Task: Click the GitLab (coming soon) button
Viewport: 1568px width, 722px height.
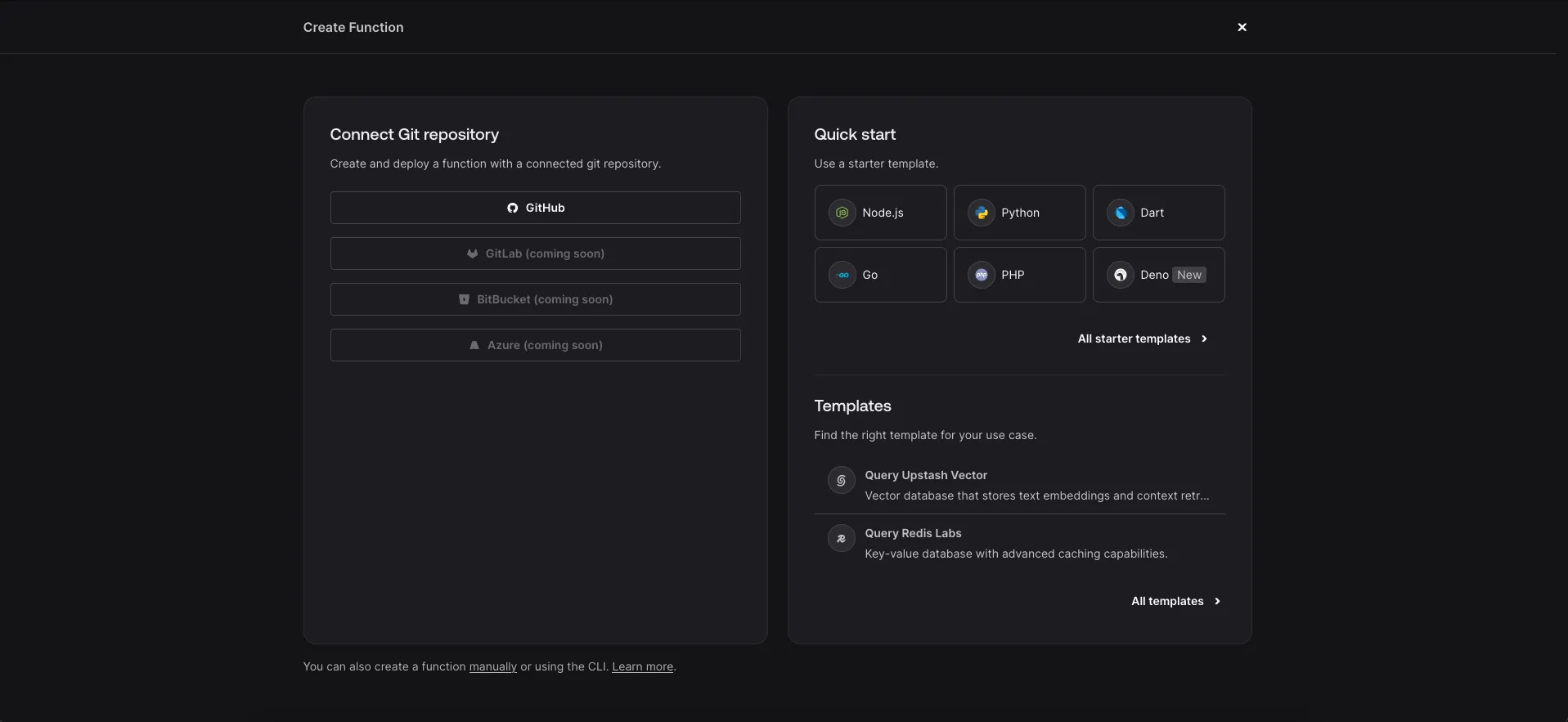Action: point(535,253)
